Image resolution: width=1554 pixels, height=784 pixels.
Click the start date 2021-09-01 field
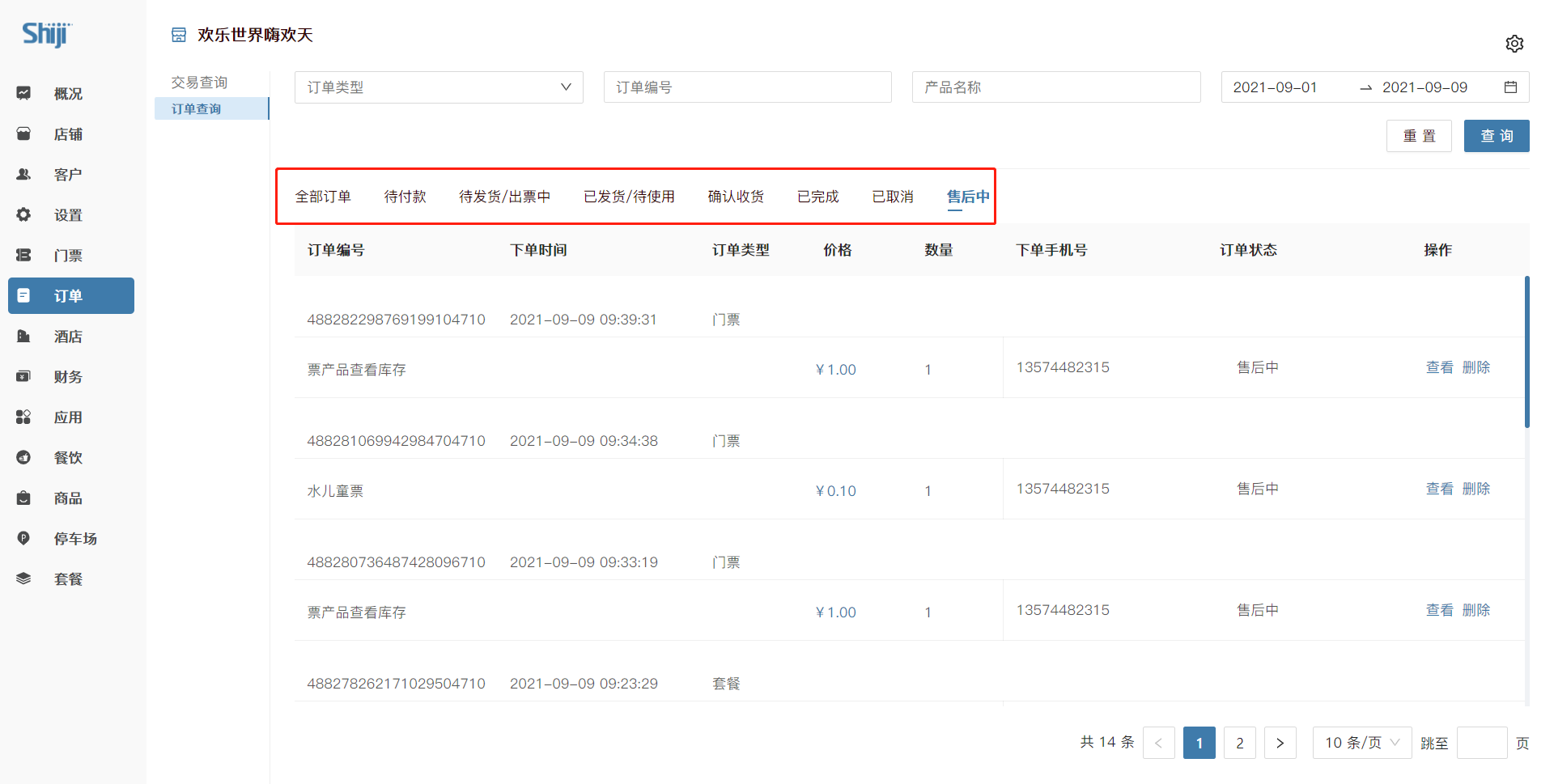[x=1276, y=87]
